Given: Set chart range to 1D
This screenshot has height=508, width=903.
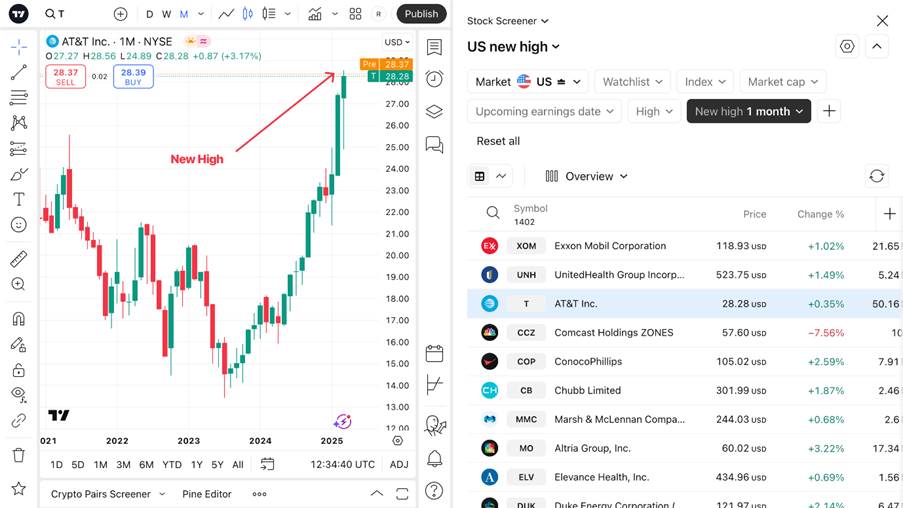Looking at the screenshot, I should point(56,465).
